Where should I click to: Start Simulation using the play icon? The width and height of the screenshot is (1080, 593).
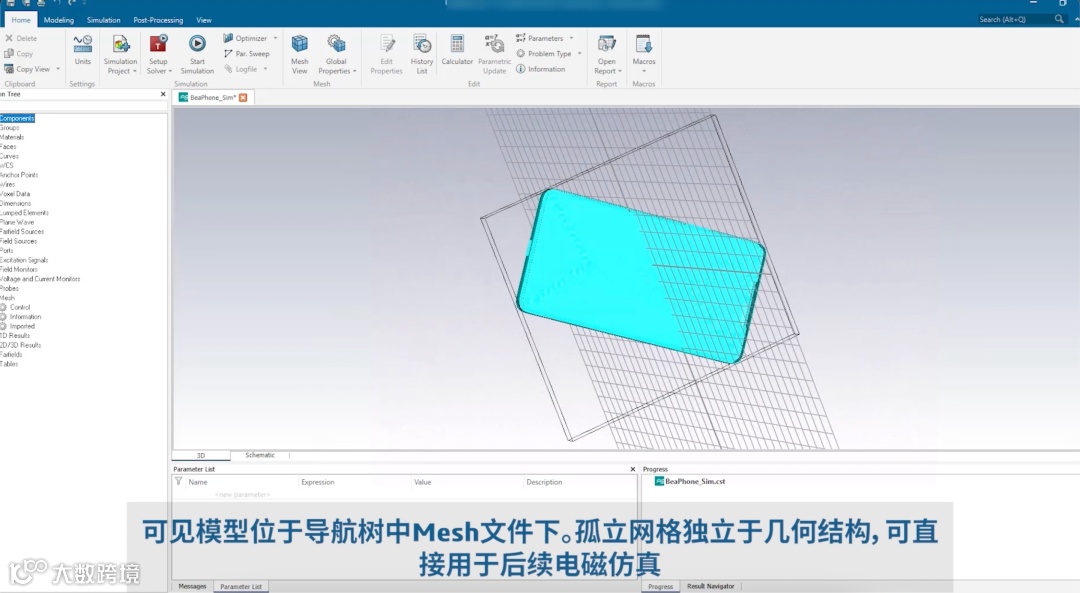(x=197, y=43)
